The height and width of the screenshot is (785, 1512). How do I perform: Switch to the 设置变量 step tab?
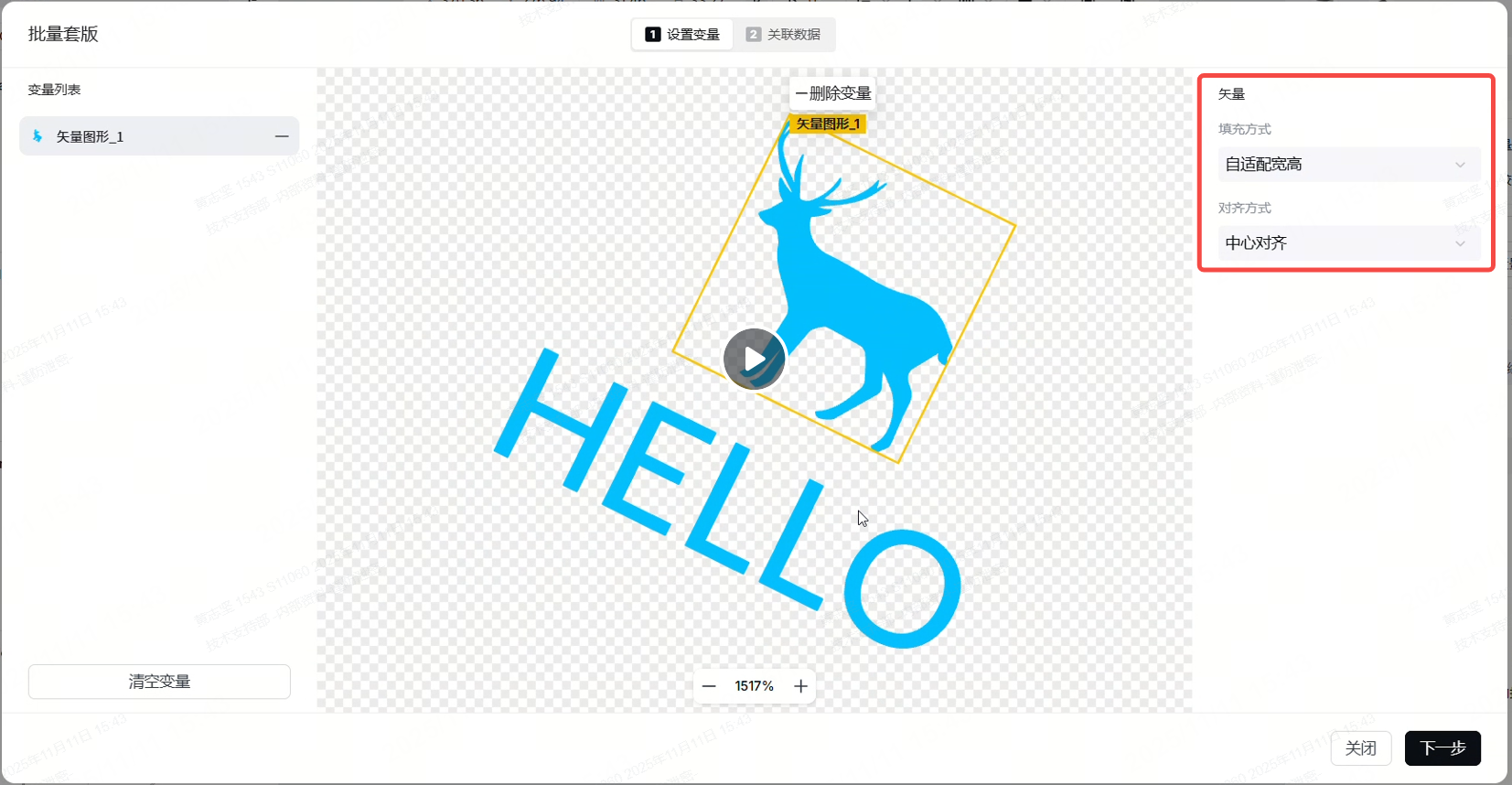(682, 35)
